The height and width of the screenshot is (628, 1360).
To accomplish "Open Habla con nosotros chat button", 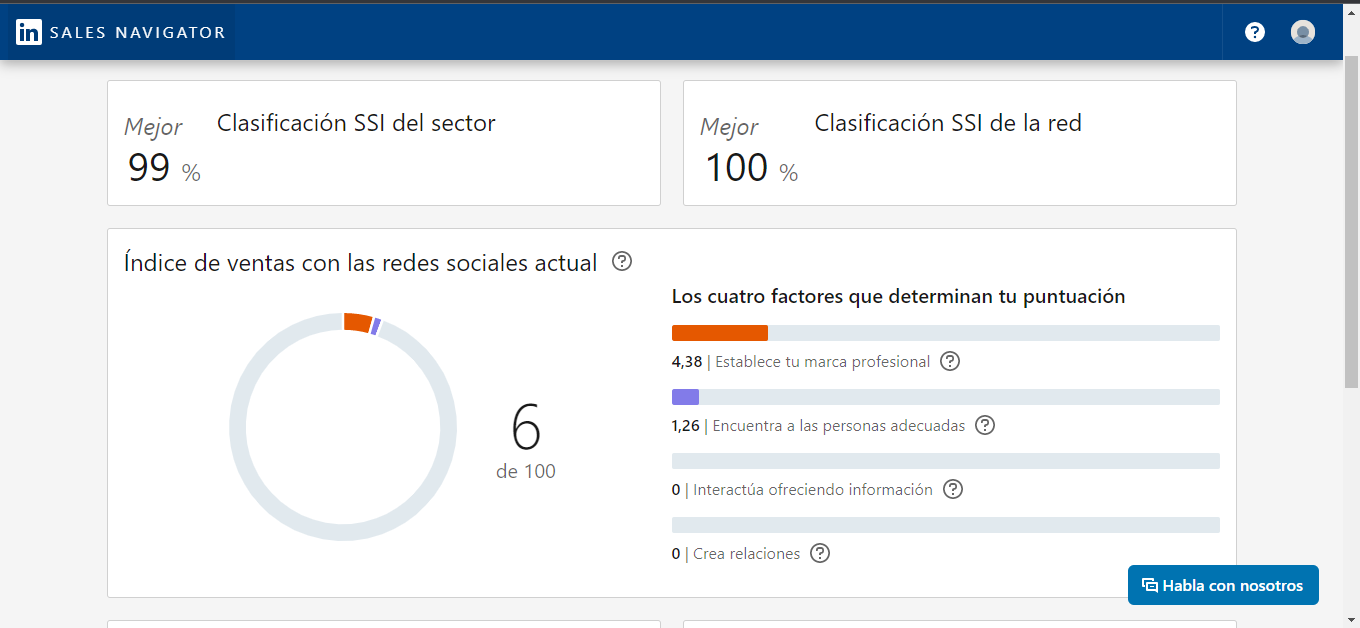I will click(1223, 585).
